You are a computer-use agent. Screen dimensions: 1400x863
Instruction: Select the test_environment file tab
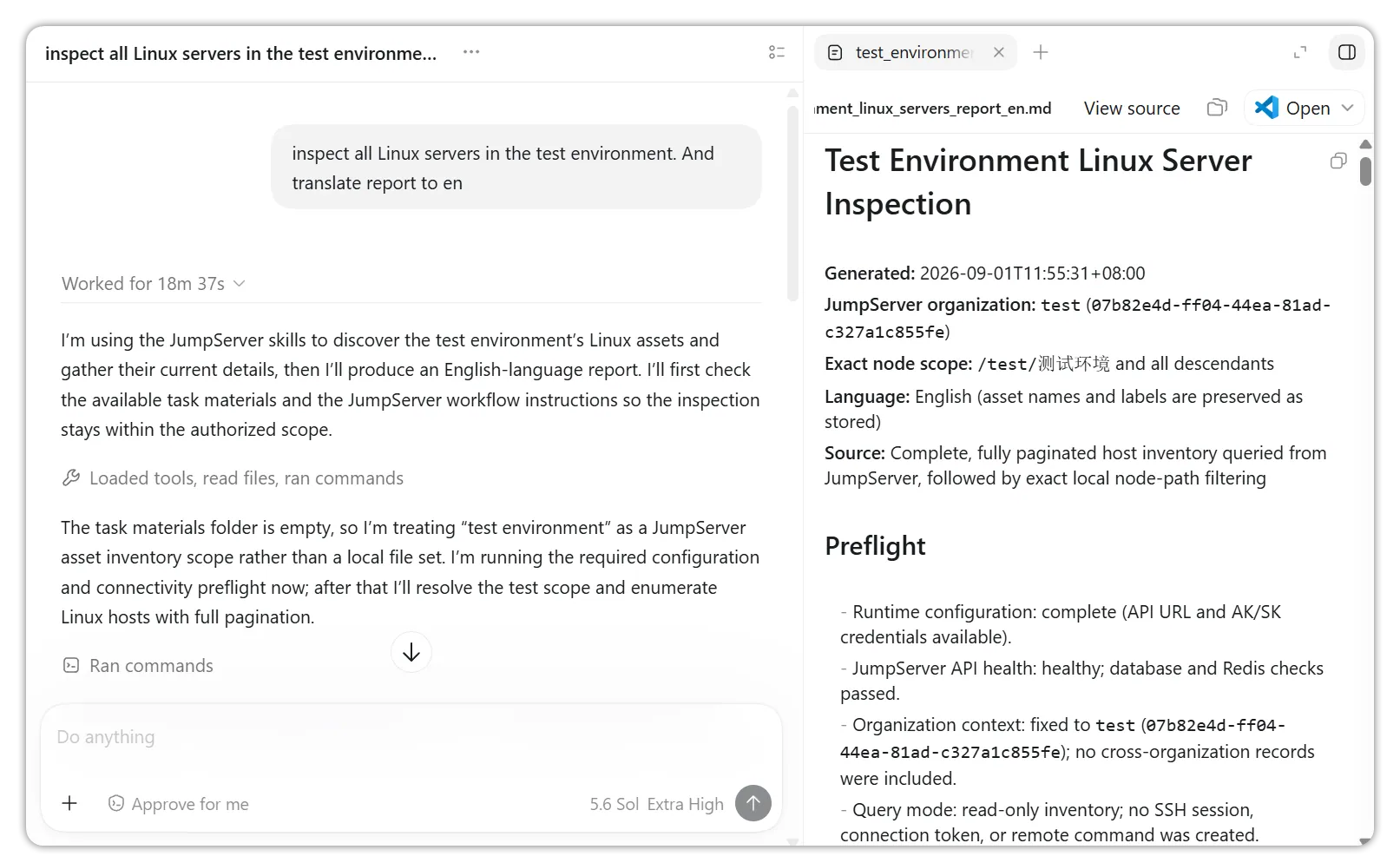click(914, 52)
